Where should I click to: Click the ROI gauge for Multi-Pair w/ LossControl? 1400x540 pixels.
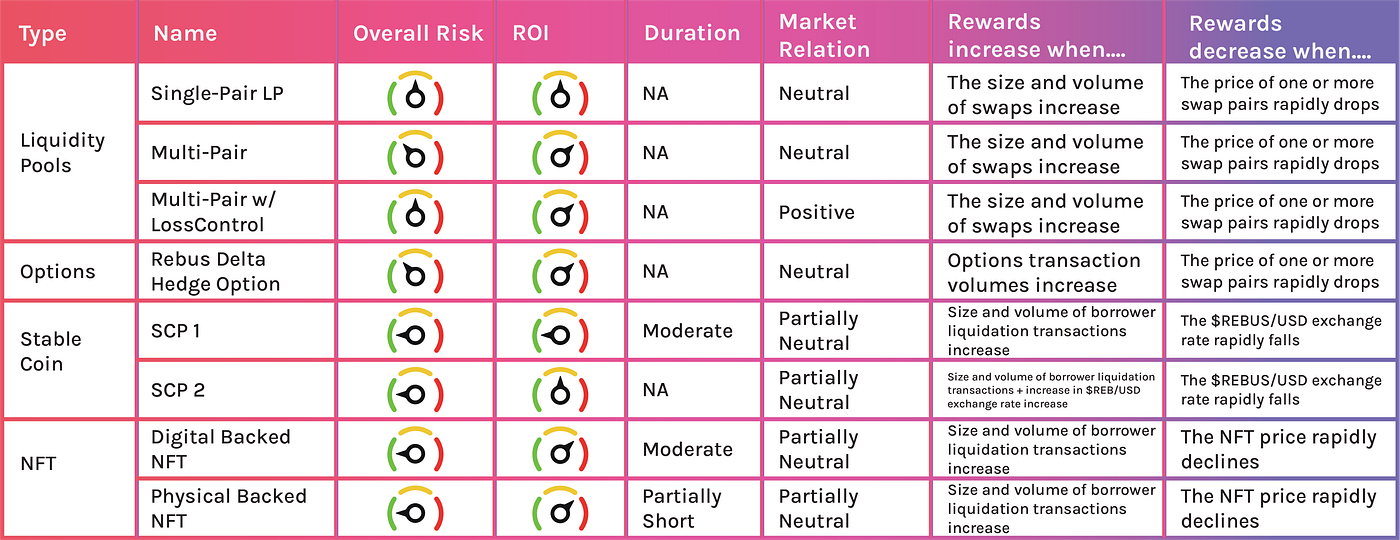click(x=559, y=211)
